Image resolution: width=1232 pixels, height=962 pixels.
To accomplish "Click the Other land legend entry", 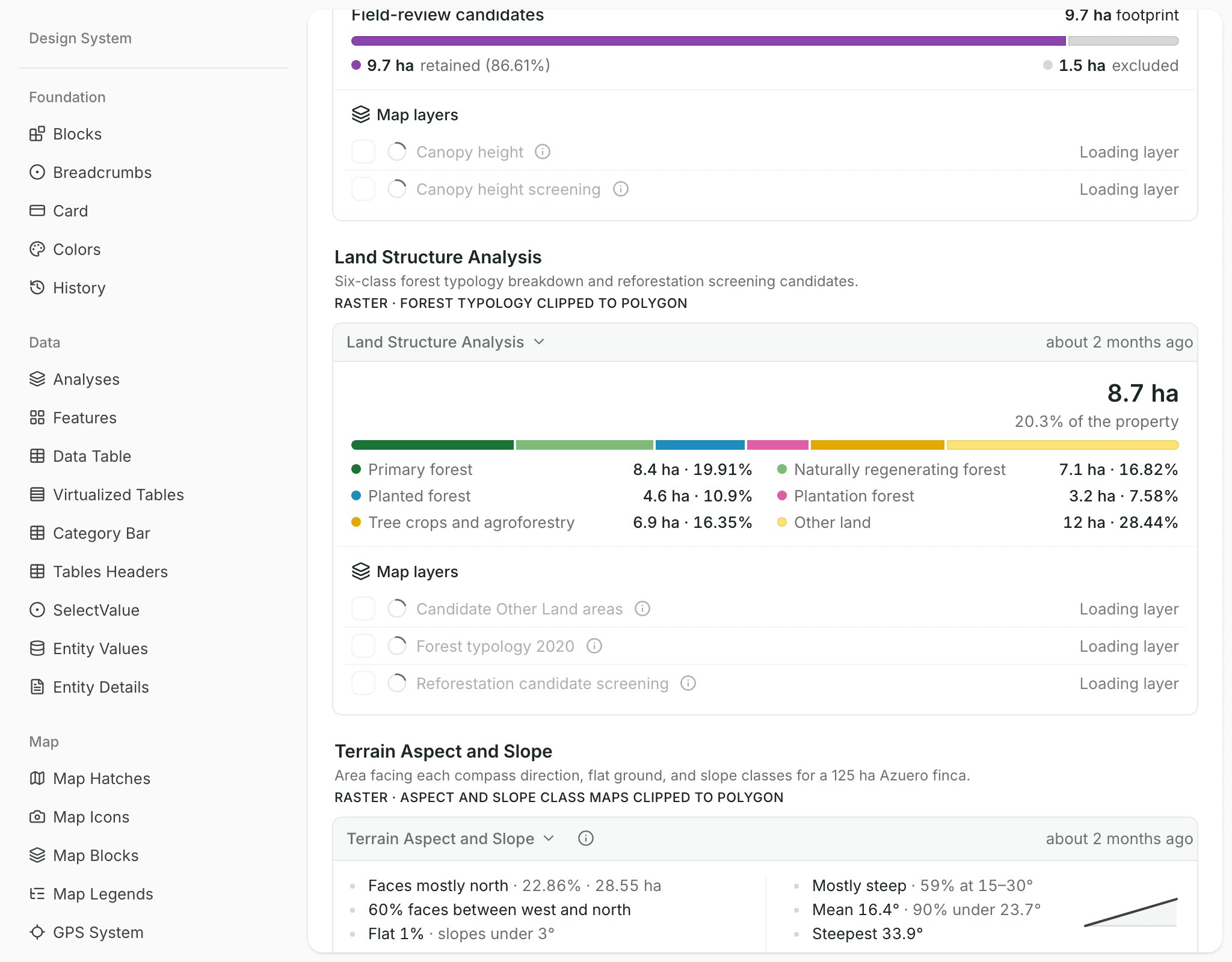I will pyautogui.click(x=978, y=522).
